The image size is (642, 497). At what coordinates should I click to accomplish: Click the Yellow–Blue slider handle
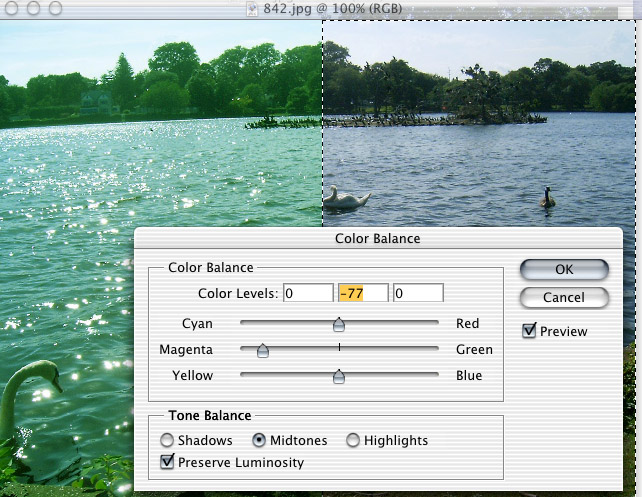click(x=339, y=376)
